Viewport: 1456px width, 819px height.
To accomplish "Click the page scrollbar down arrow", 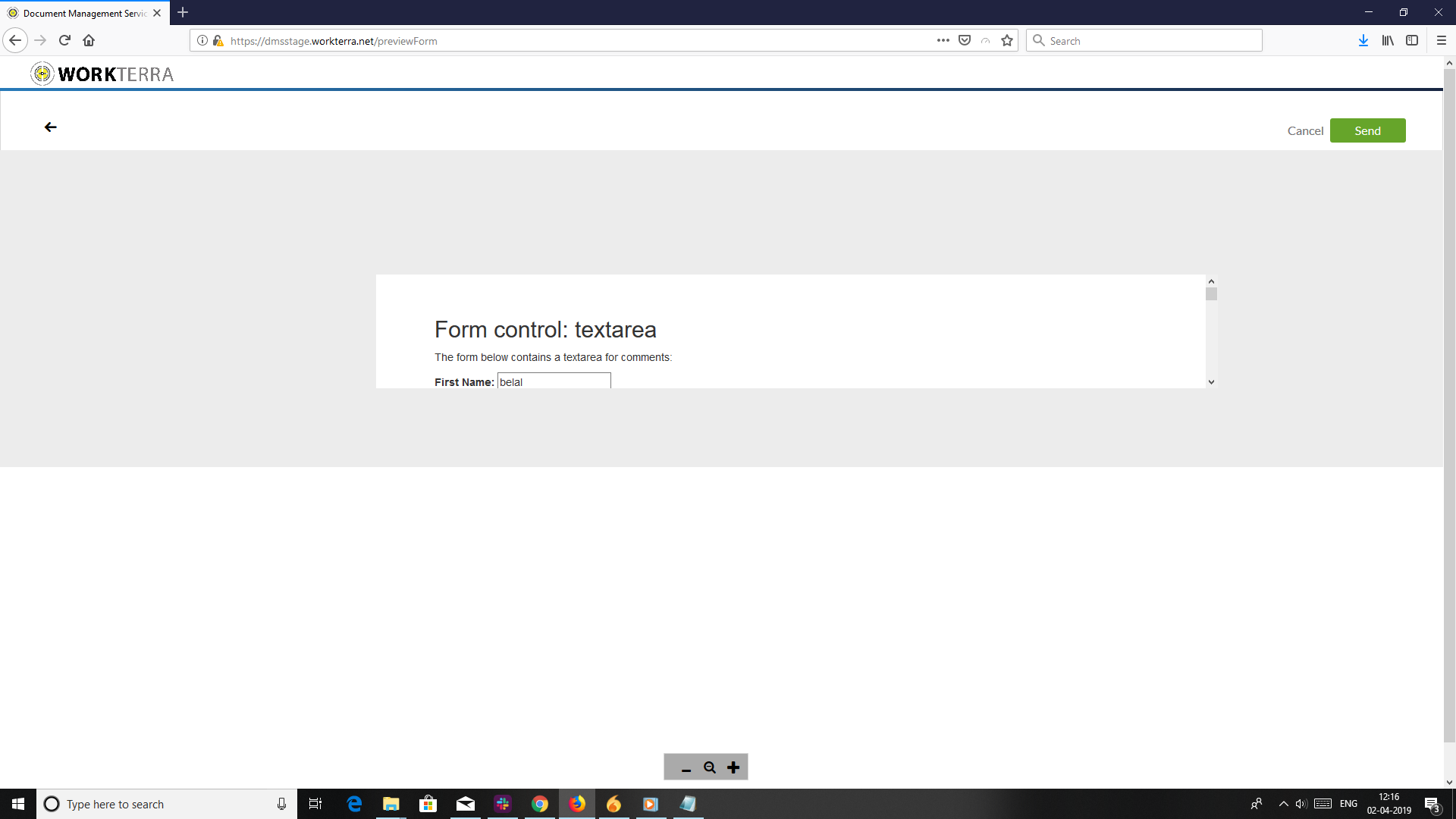I will [x=1449, y=782].
